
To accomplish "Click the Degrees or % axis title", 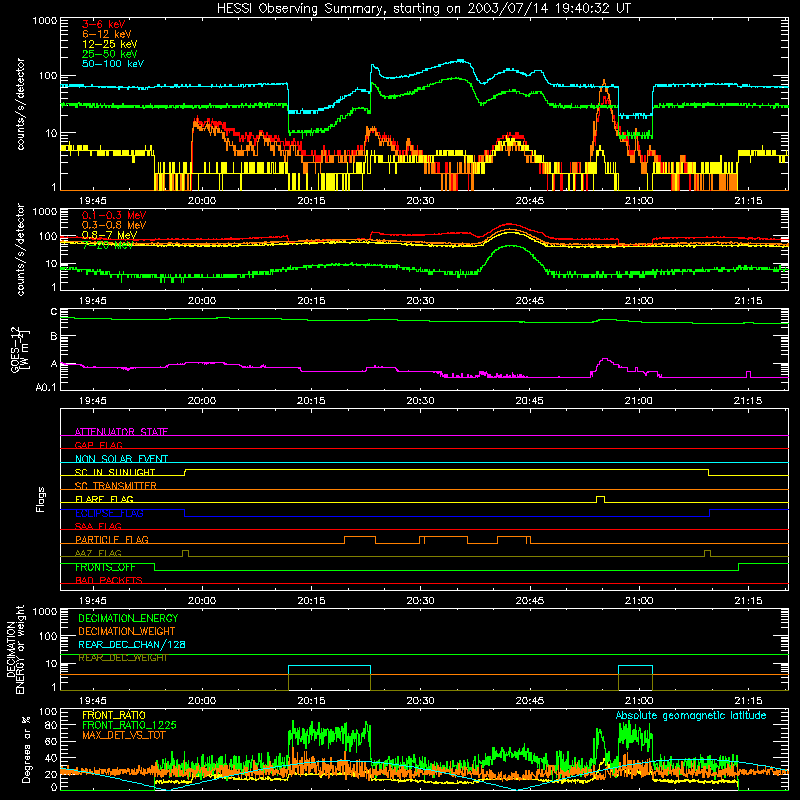I will [x=27, y=750].
